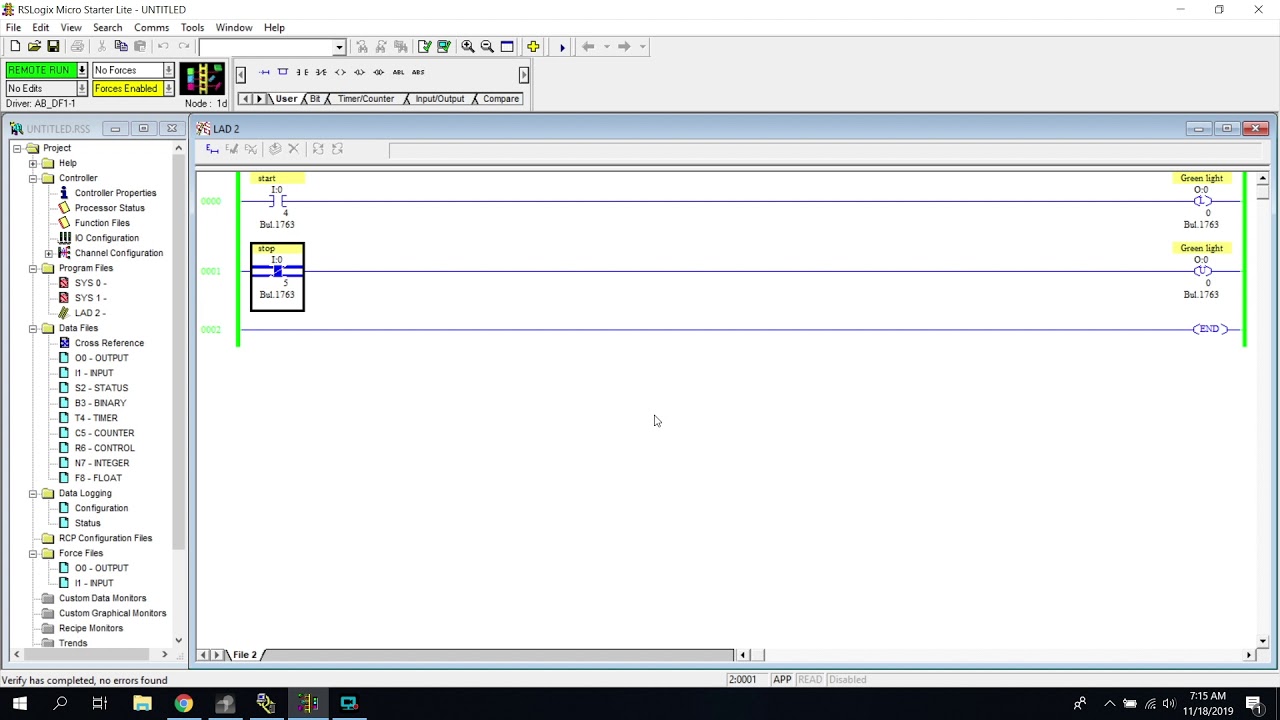
Task: Expand the Help folder node
Action: coord(33,163)
